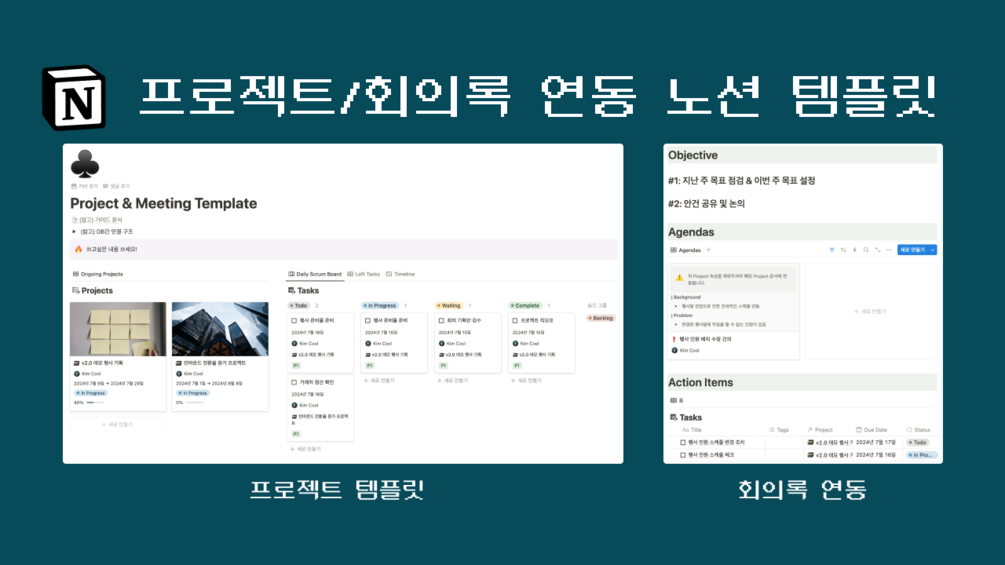The height and width of the screenshot is (565, 1005).
Task: Open the Agendas filter icon
Action: pyautogui.click(x=832, y=250)
